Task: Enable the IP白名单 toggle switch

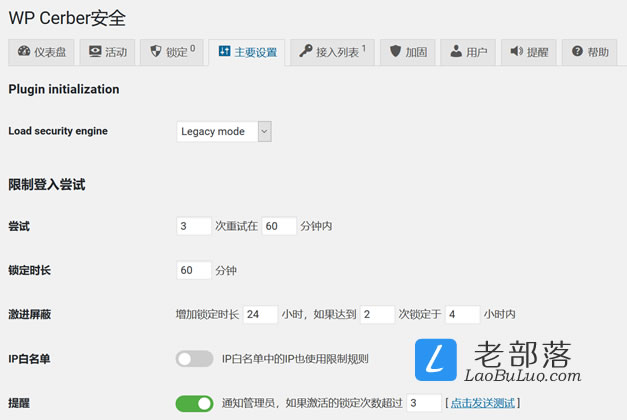Action: click(194, 359)
